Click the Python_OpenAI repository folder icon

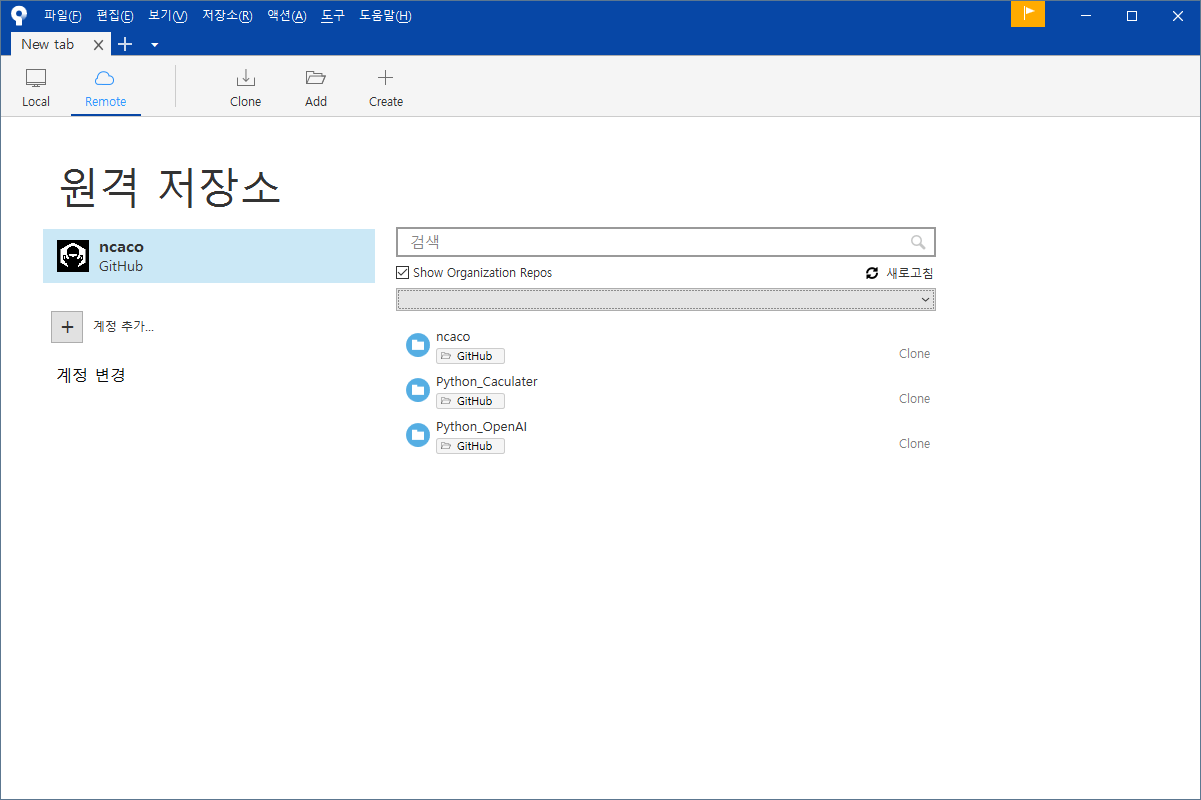(417, 434)
